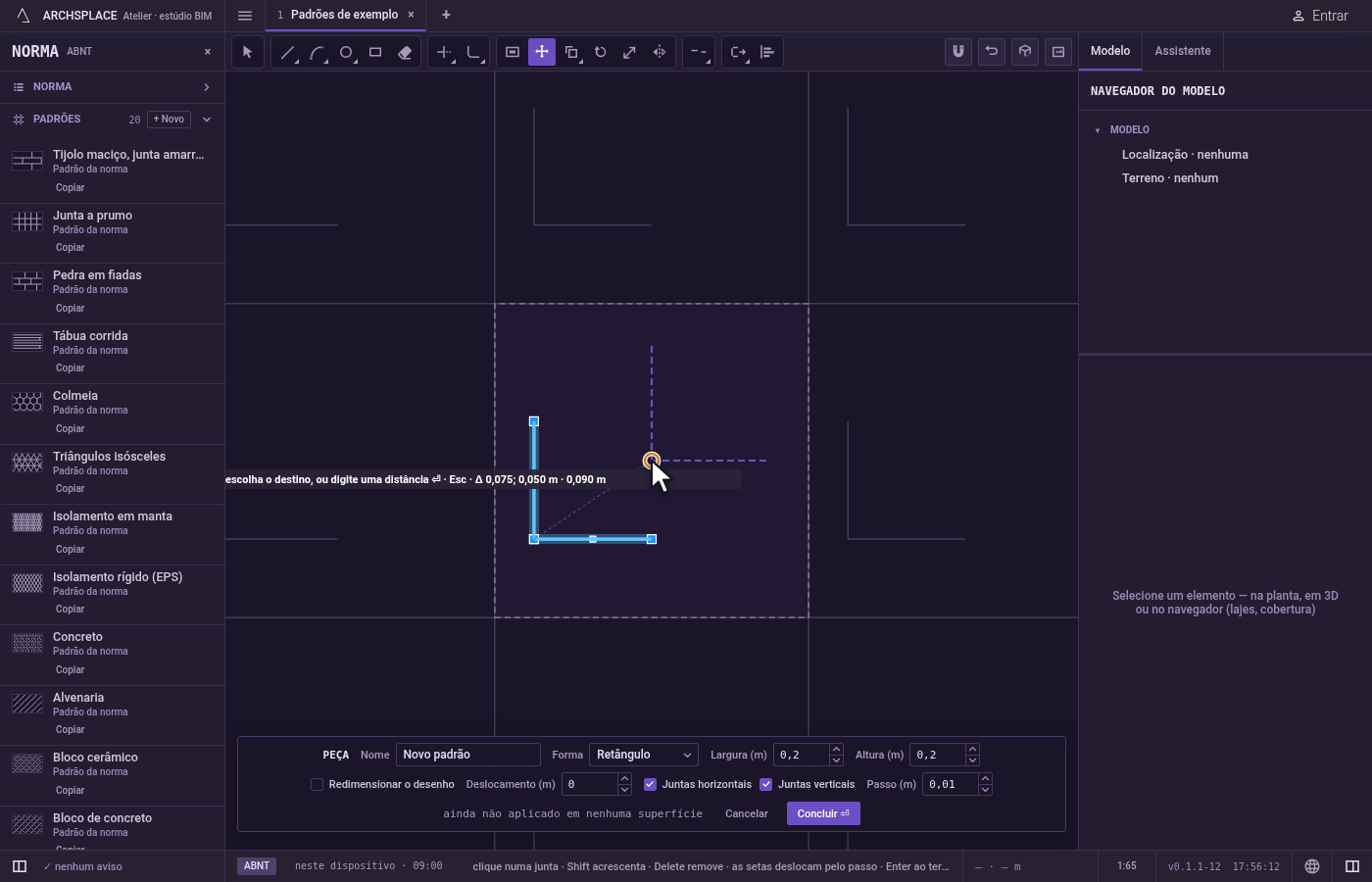
Task: Select the rotate tool
Action: point(601,52)
